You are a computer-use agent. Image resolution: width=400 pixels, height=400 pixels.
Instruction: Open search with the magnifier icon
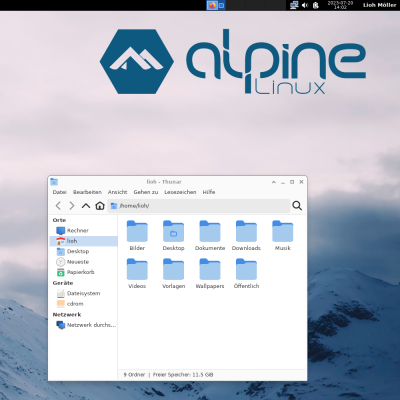(297, 206)
